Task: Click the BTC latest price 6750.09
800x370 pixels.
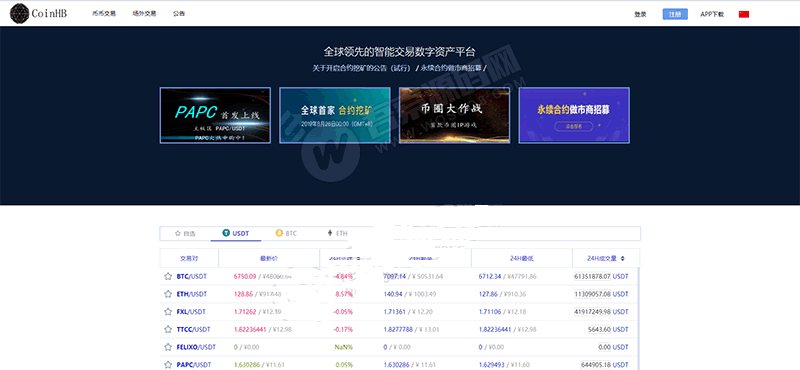Action: click(x=244, y=276)
